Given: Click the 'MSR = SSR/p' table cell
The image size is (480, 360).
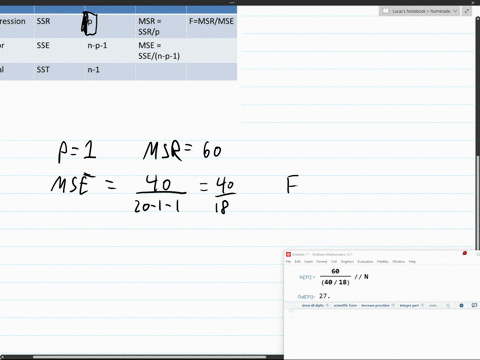Looking at the screenshot, I should [x=161, y=26].
